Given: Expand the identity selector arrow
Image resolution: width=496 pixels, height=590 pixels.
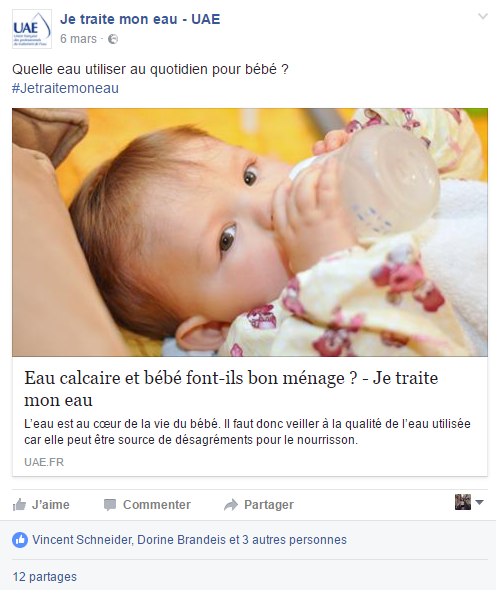Looking at the screenshot, I should [479, 502].
